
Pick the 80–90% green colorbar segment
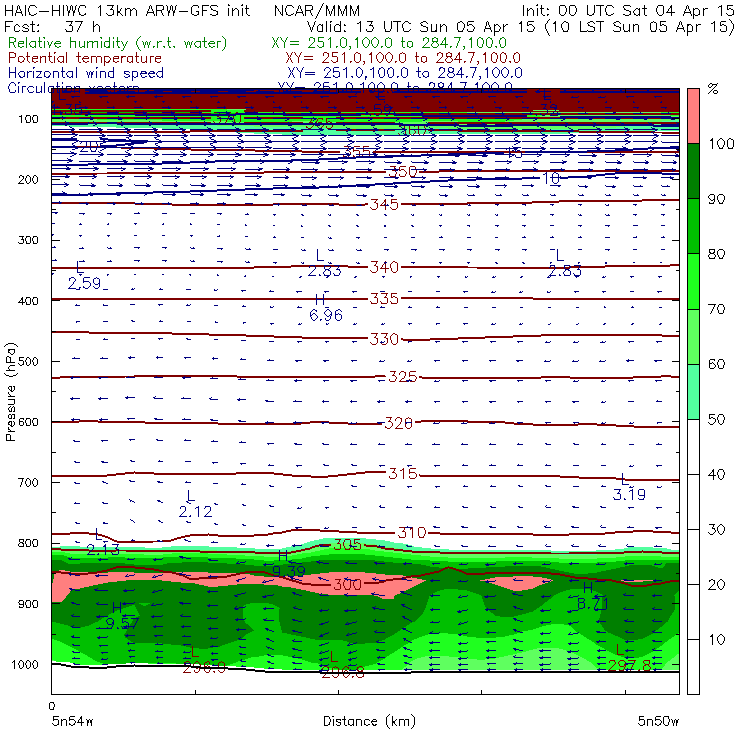pos(693,226)
